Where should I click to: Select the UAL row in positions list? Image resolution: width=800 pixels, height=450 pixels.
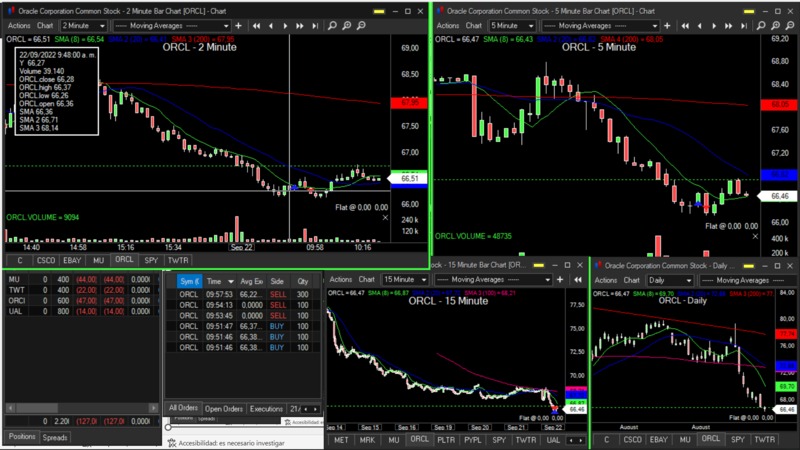(x=15, y=311)
